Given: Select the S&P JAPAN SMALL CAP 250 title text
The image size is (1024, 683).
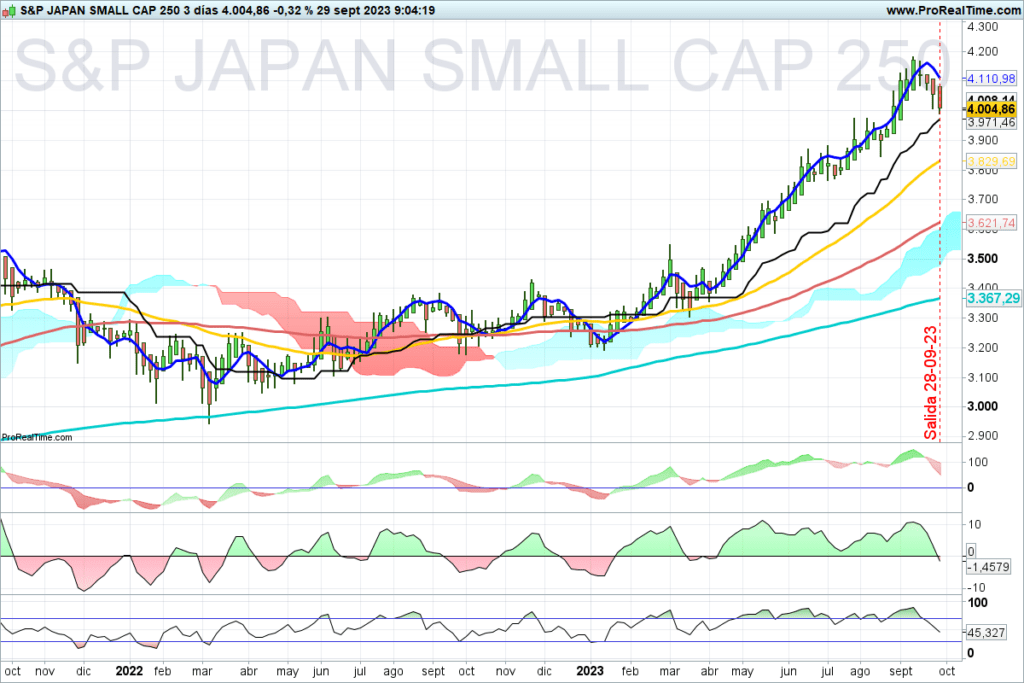Looking at the screenshot, I should tap(100, 10).
